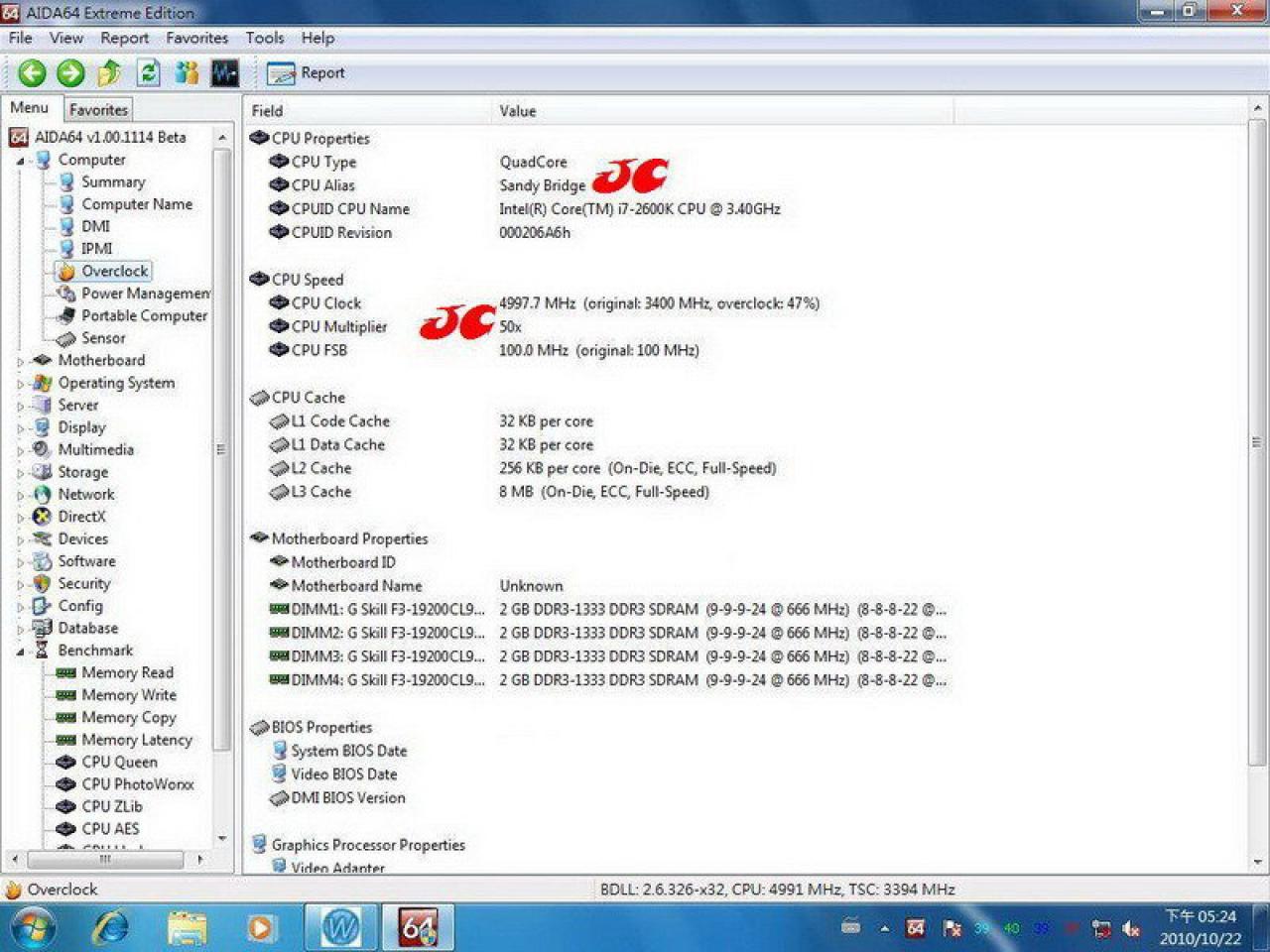Click tree pane scroll down arrow
This screenshot has height=952, width=1270.
coord(221,839)
